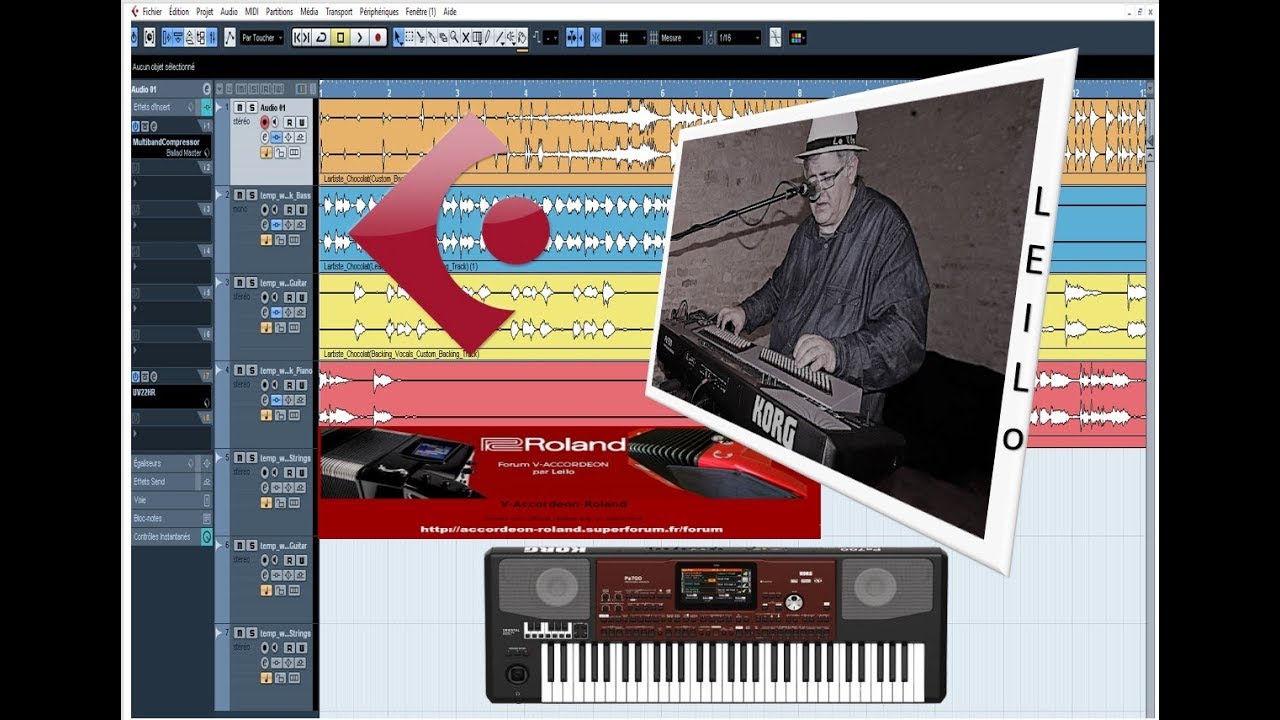This screenshot has width=1280, height=720.
Task: Open the Aide menu
Action: [450, 12]
